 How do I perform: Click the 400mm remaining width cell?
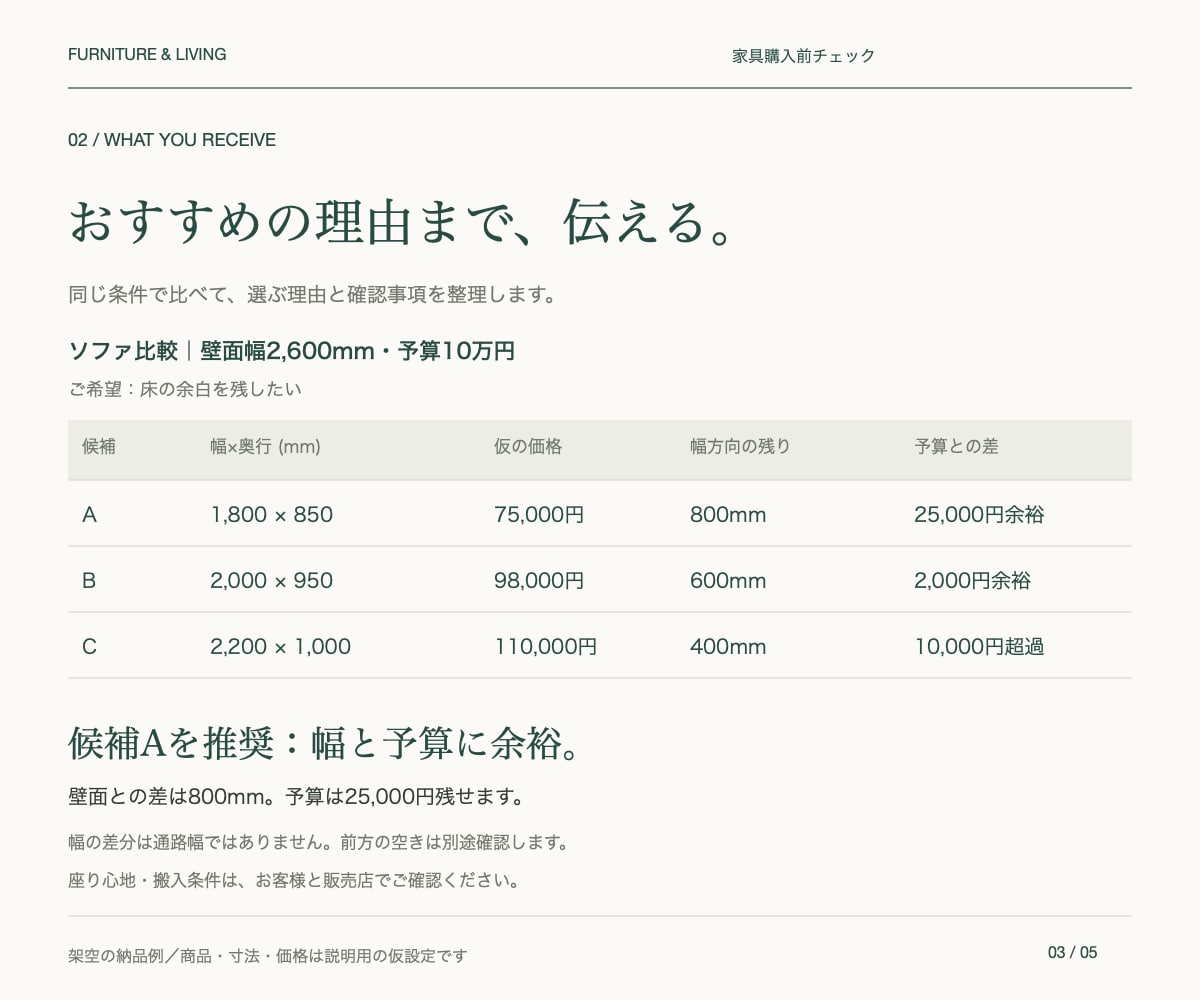pyautogui.click(x=728, y=646)
